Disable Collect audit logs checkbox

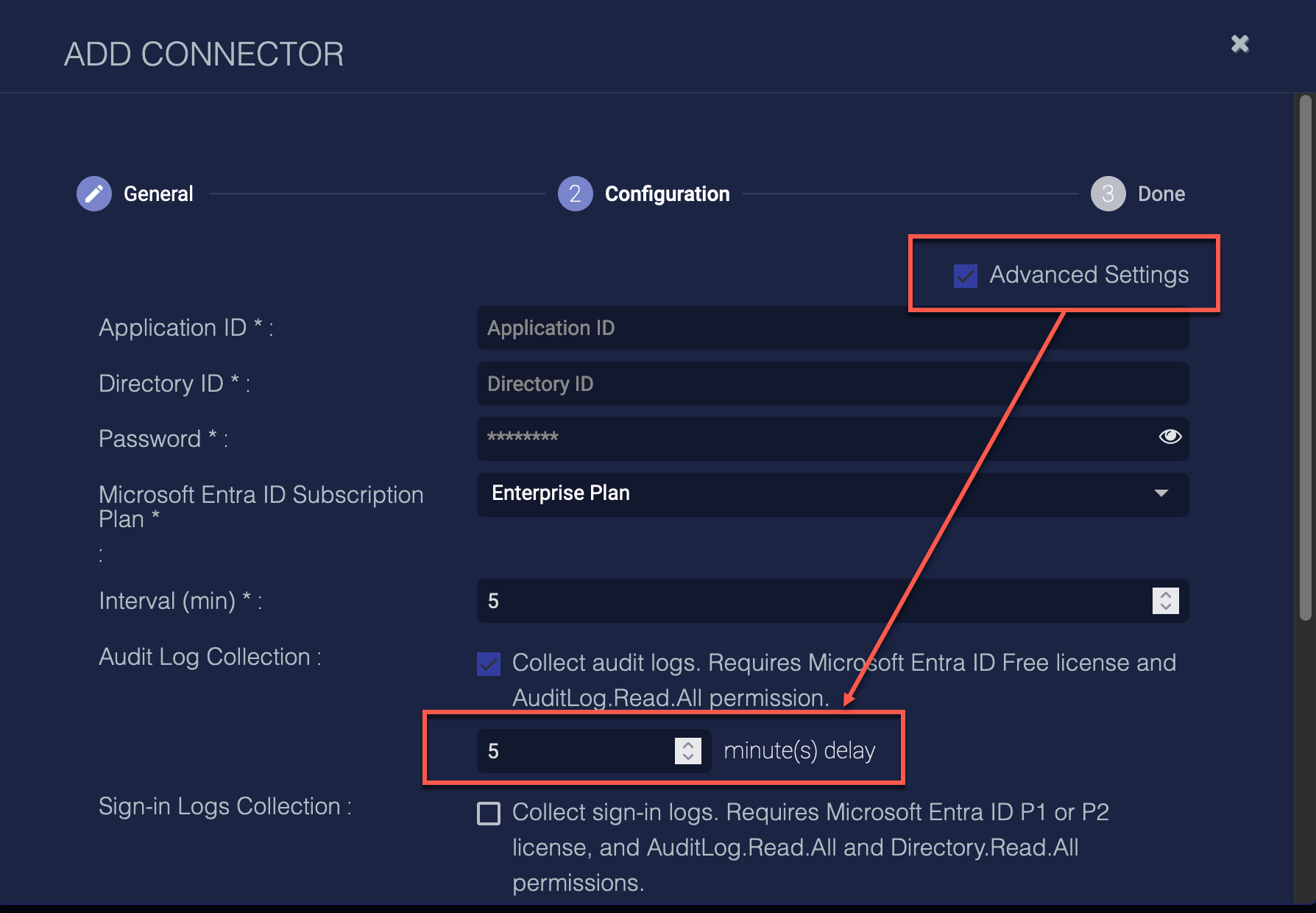click(489, 664)
